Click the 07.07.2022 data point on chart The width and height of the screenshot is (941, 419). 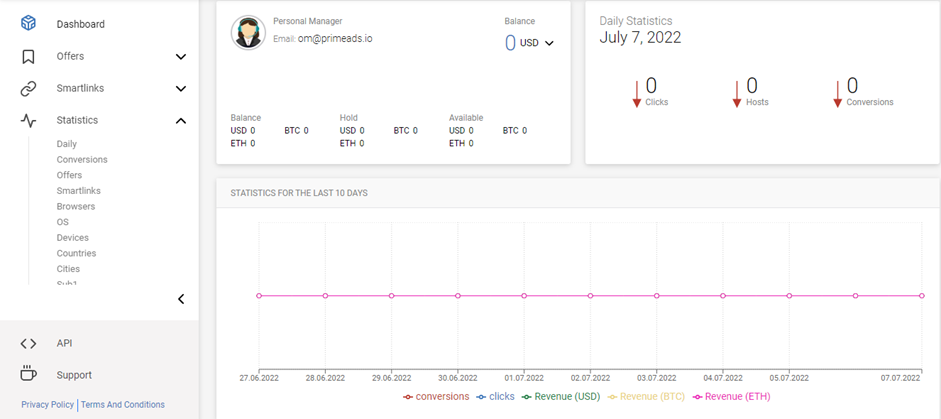(x=921, y=295)
